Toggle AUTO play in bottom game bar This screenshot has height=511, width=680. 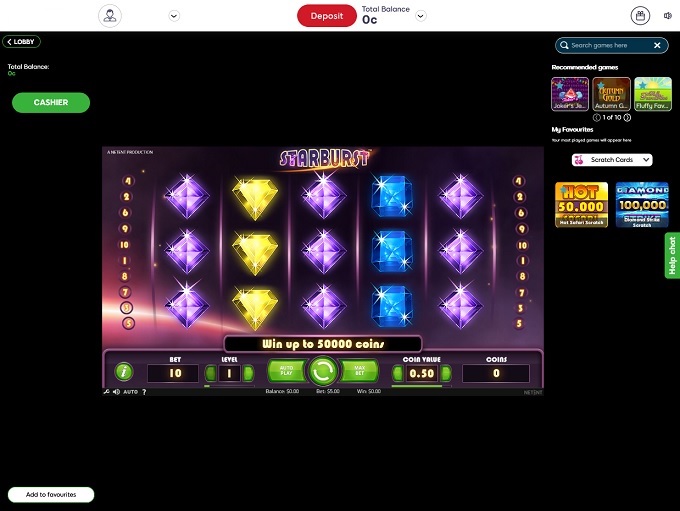click(x=131, y=392)
